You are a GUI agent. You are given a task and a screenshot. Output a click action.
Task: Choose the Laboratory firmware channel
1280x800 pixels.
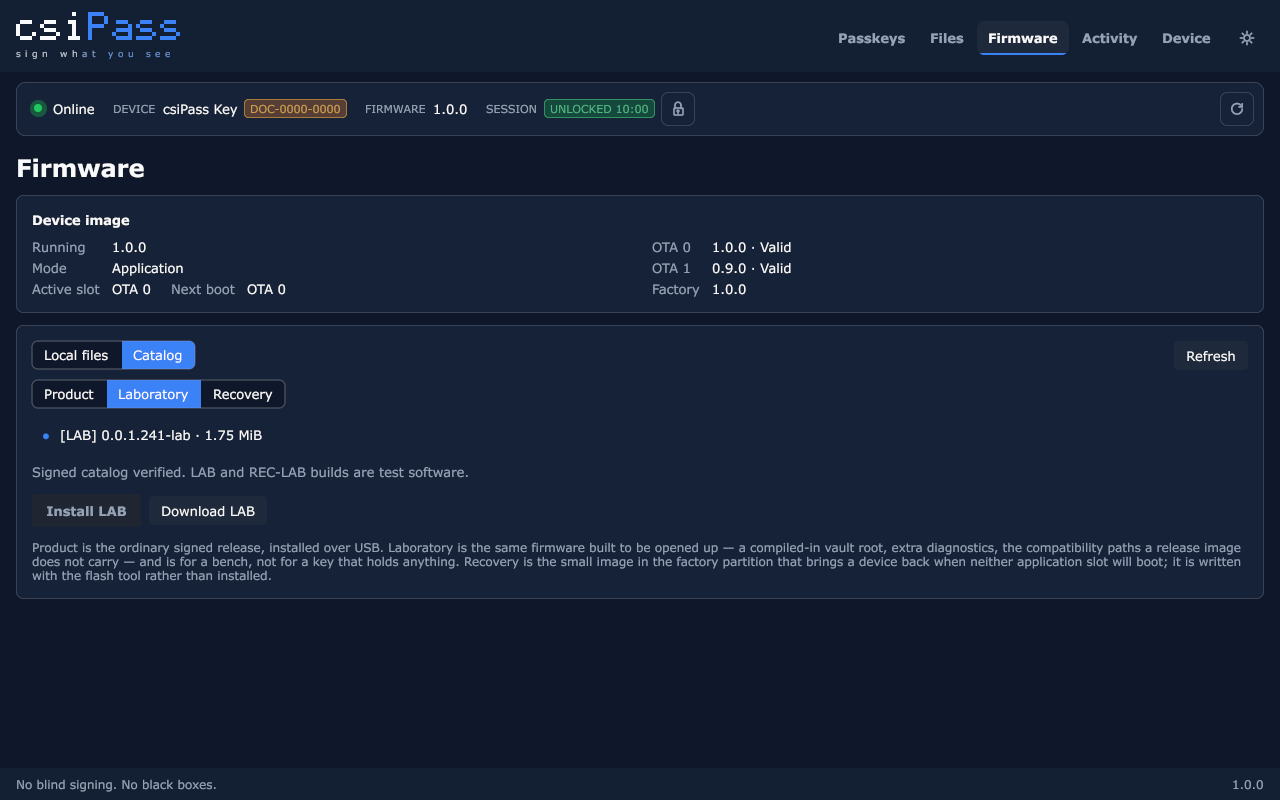pos(153,394)
